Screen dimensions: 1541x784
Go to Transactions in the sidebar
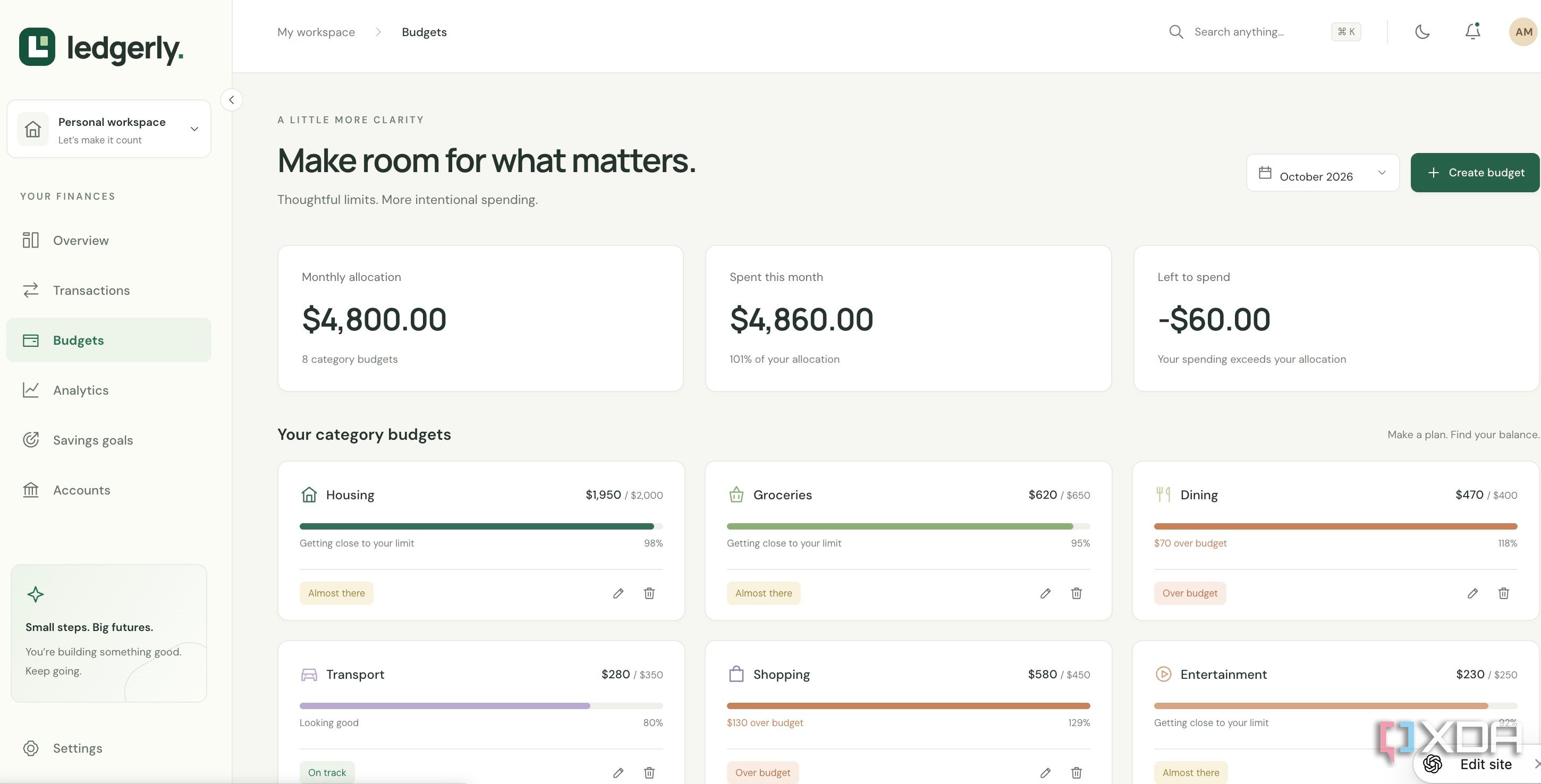coord(109,291)
